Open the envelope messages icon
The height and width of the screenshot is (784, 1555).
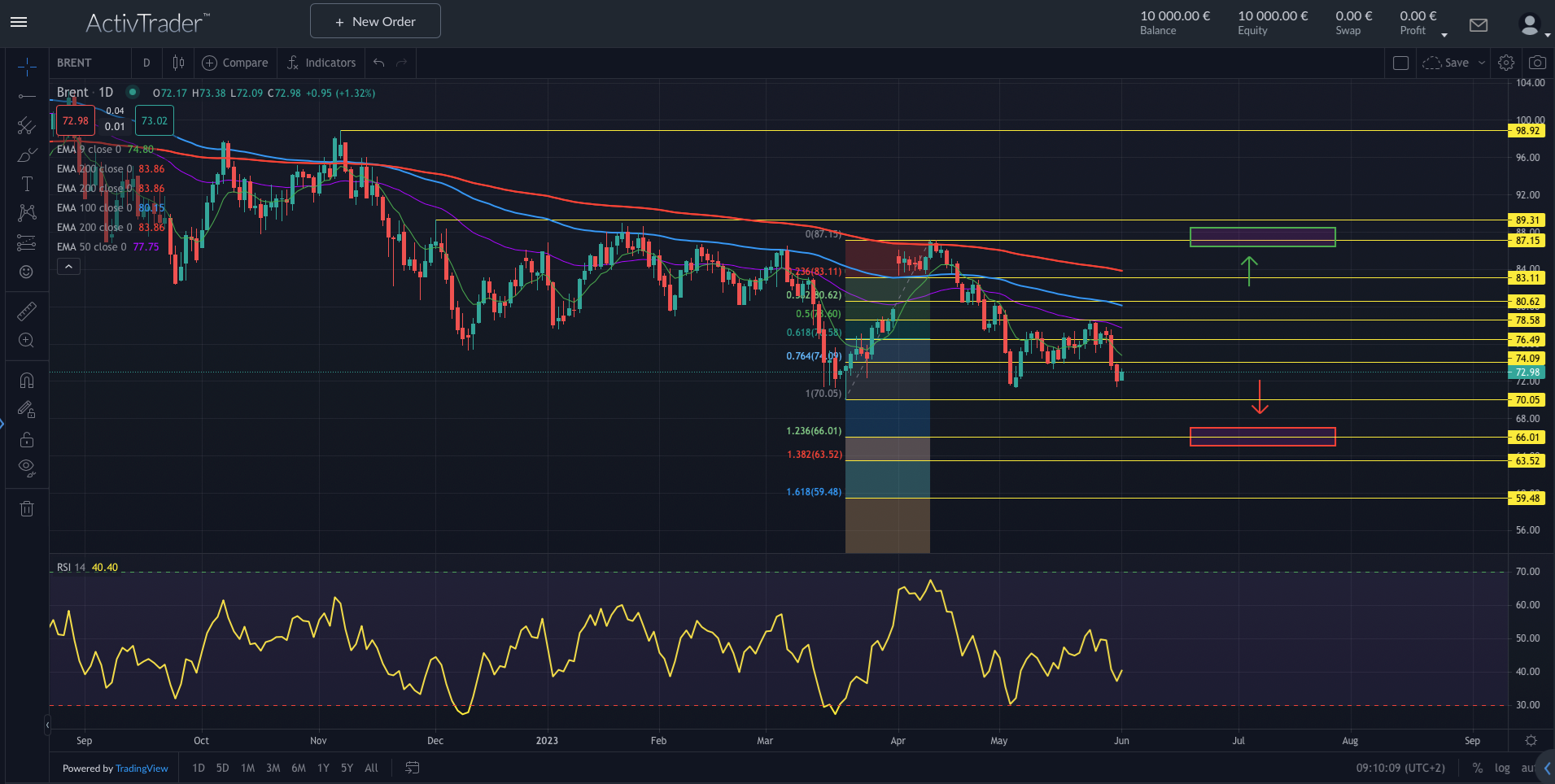[1479, 25]
